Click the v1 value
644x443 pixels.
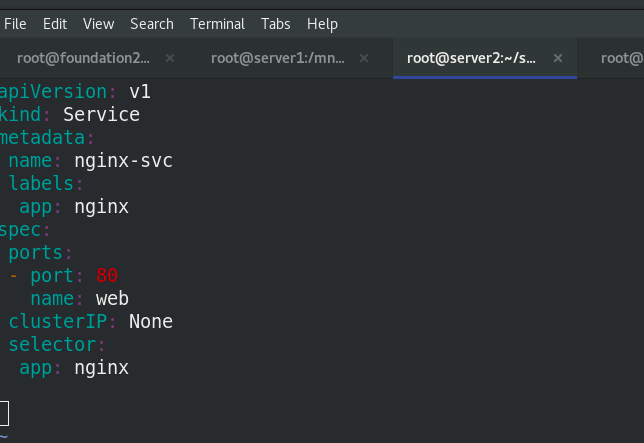pyautogui.click(x=140, y=91)
